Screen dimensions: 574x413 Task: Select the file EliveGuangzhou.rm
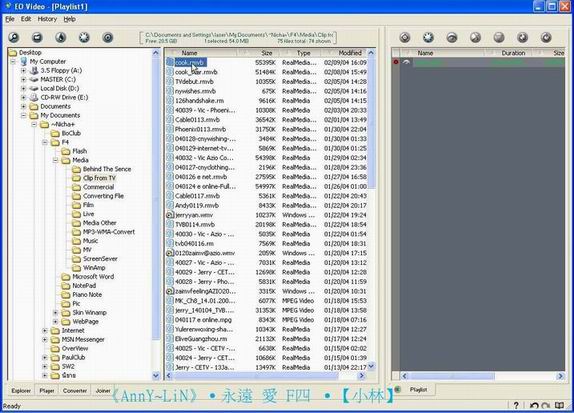click(x=201, y=339)
